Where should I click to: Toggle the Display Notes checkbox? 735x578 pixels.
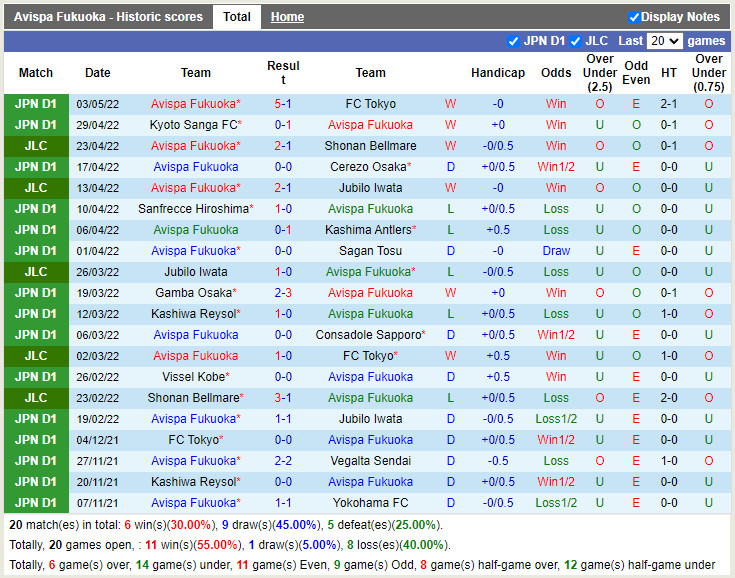[634, 17]
